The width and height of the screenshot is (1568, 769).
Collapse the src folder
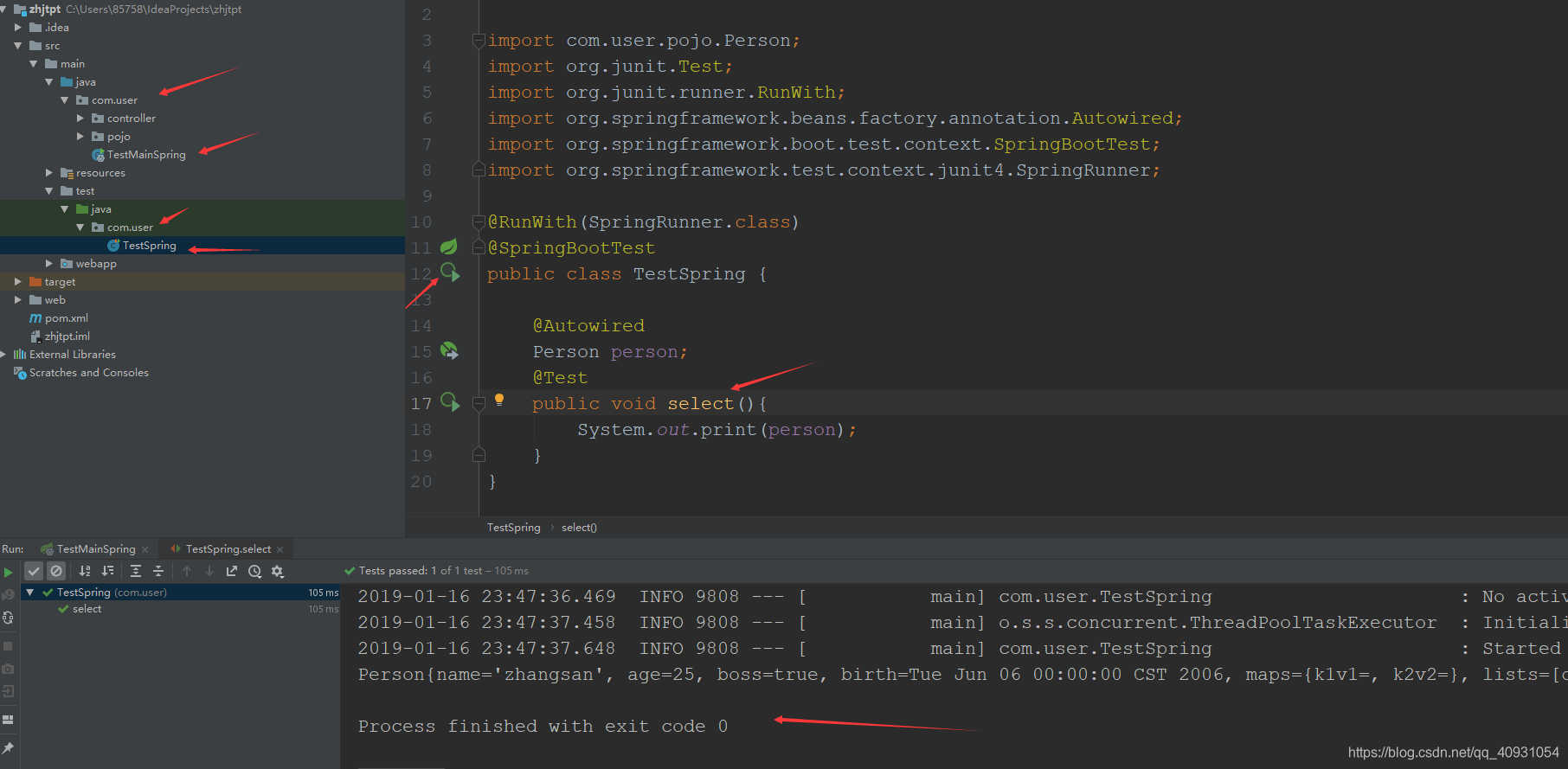click(x=18, y=46)
